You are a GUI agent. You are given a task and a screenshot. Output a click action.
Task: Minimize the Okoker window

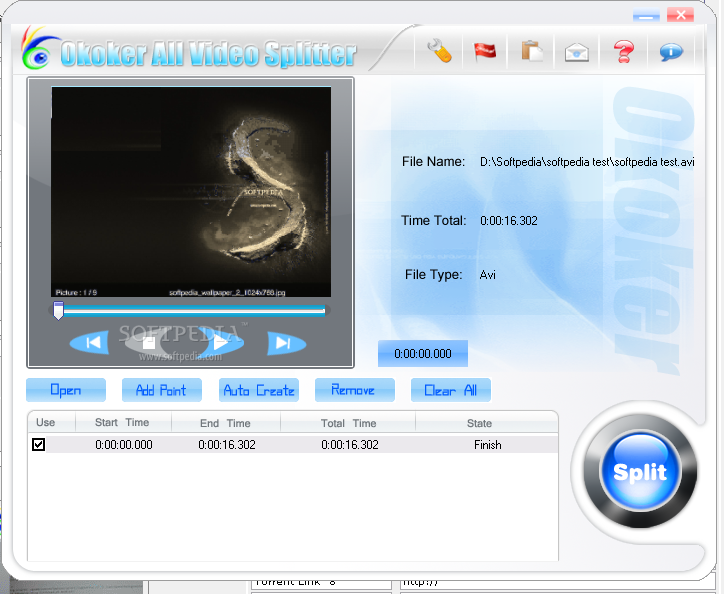646,15
